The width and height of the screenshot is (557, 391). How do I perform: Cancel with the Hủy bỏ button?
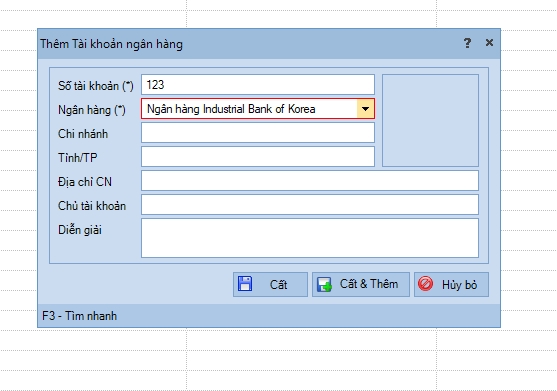pyautogui.click(x=451, y=284)
